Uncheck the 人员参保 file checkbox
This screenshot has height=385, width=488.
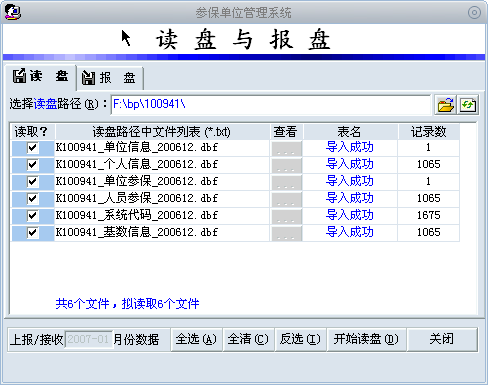click(33, 199)
